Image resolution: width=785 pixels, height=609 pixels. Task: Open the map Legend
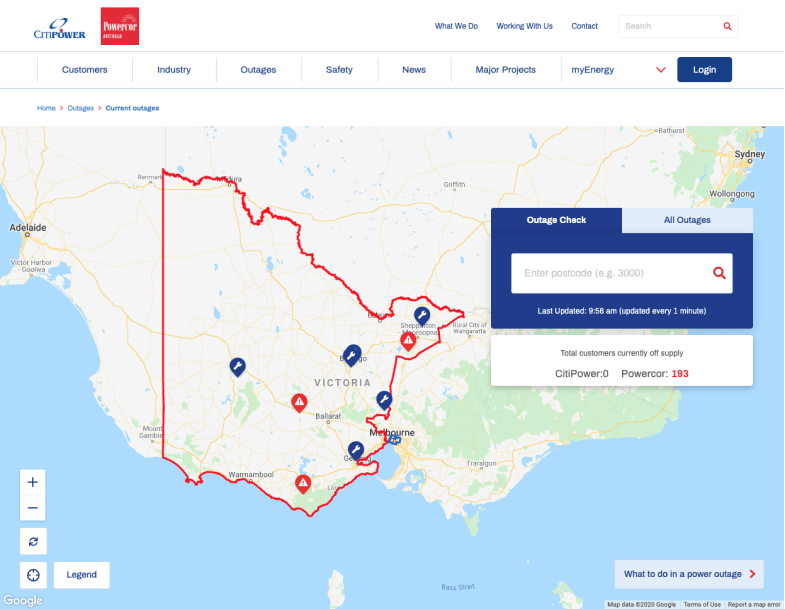tap(81, 575)
